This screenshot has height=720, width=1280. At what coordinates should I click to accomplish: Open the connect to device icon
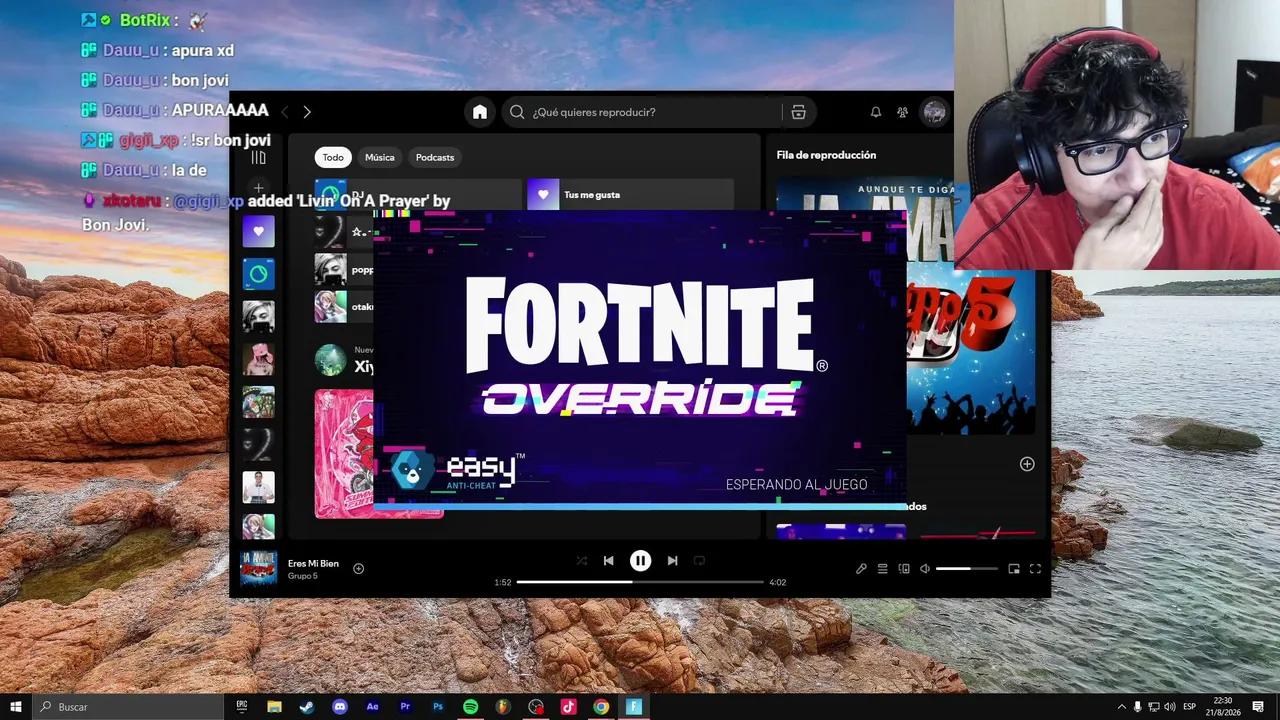click(904, 569)
